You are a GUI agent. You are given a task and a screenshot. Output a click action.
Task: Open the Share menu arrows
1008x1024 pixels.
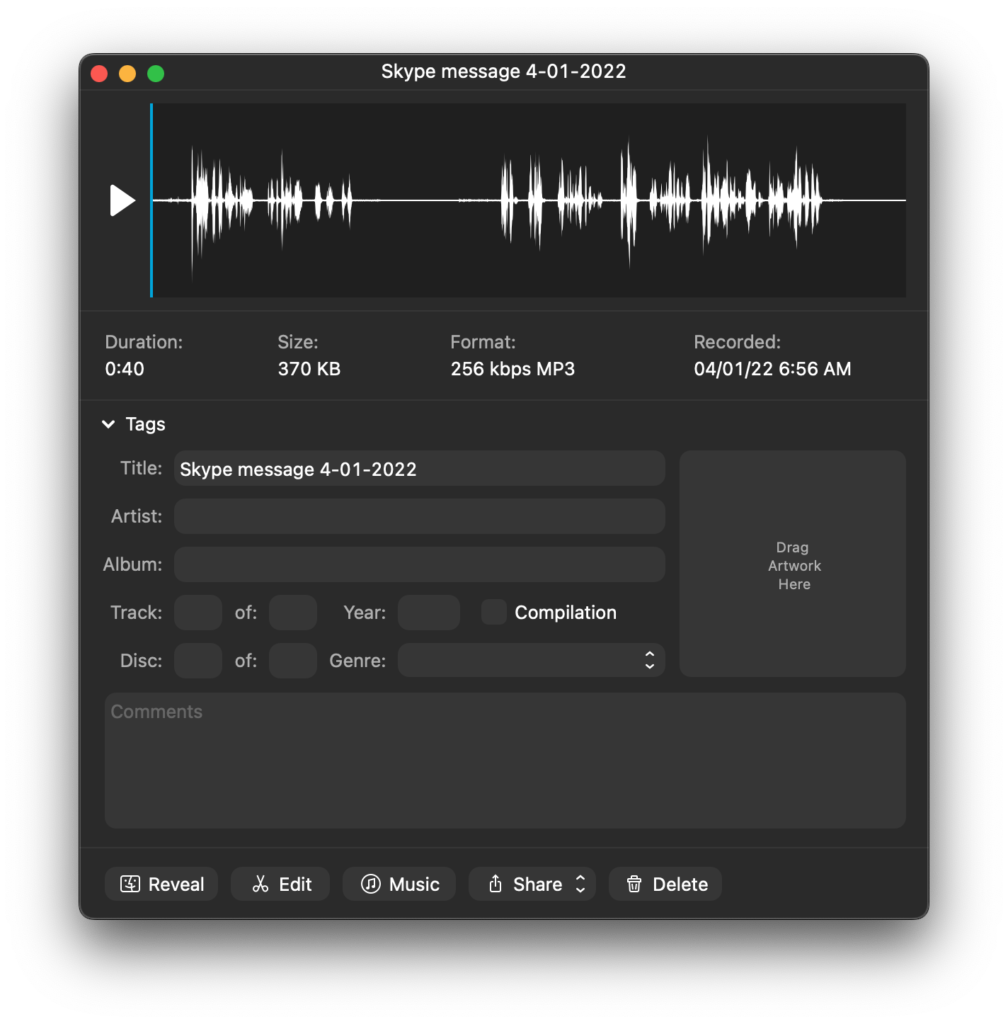pos(580,884)
